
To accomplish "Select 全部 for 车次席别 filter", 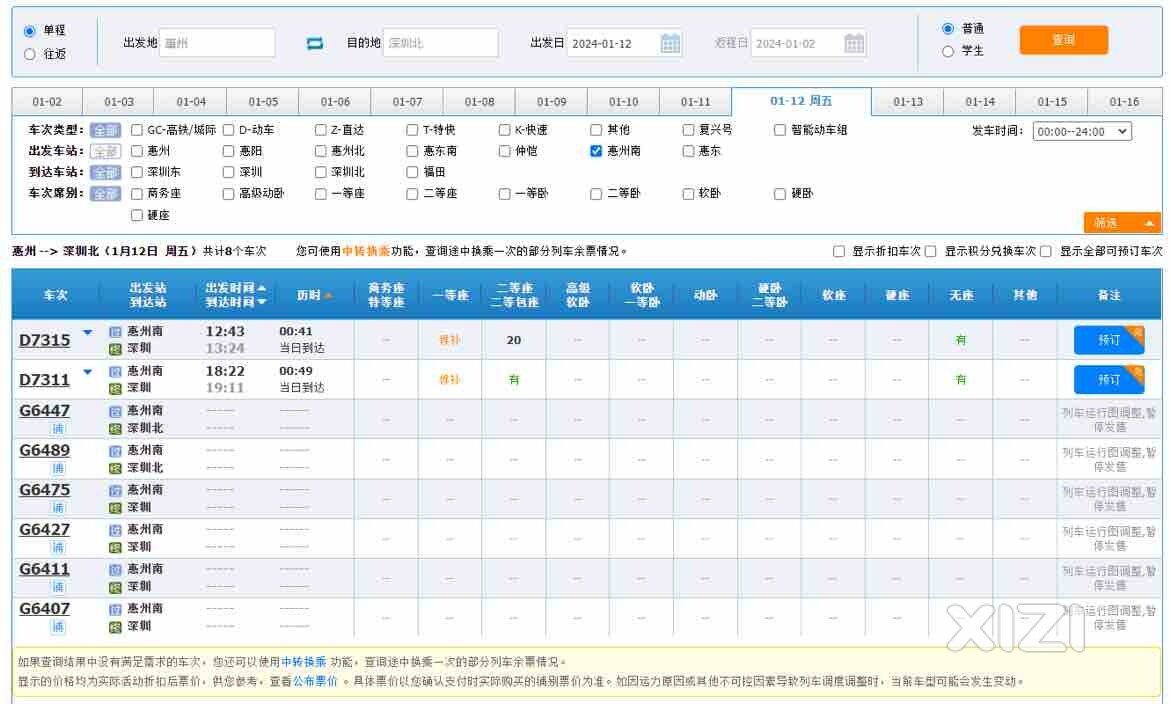I will tap(105, 194).
